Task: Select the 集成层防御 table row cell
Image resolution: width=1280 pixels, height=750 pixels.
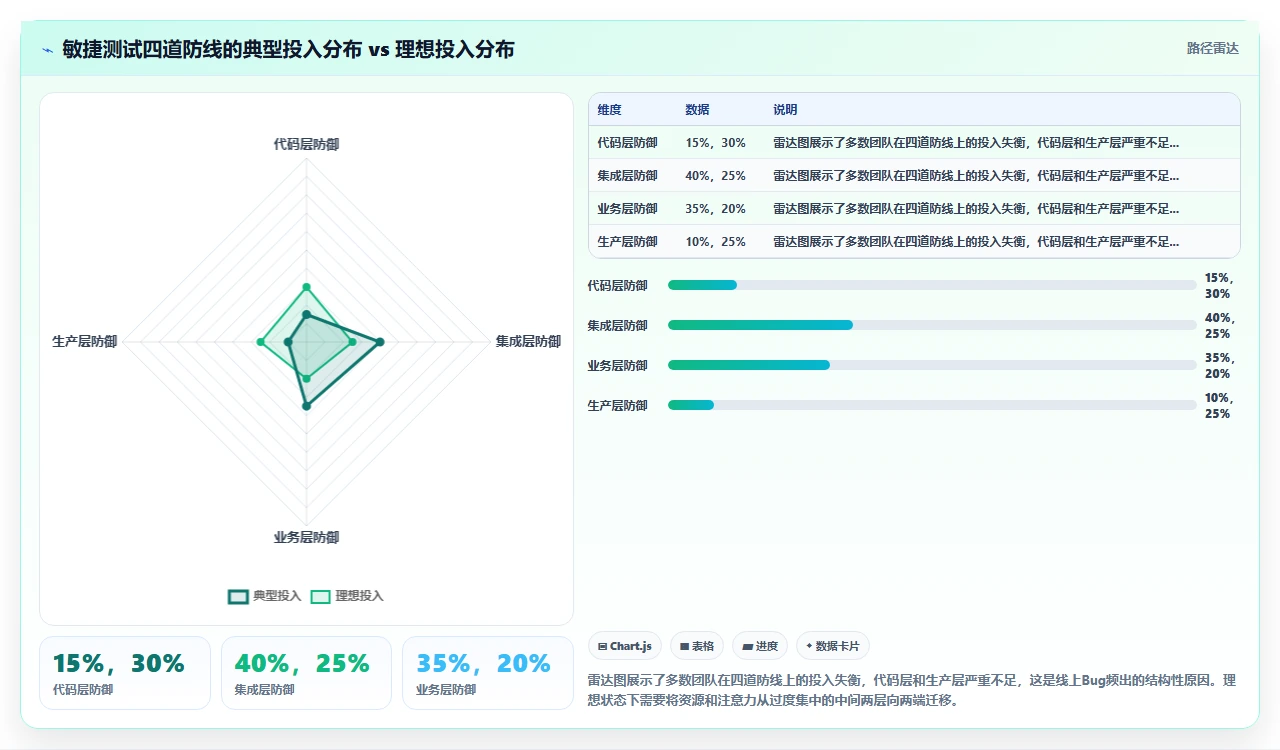Action: (x=627, y=175)
